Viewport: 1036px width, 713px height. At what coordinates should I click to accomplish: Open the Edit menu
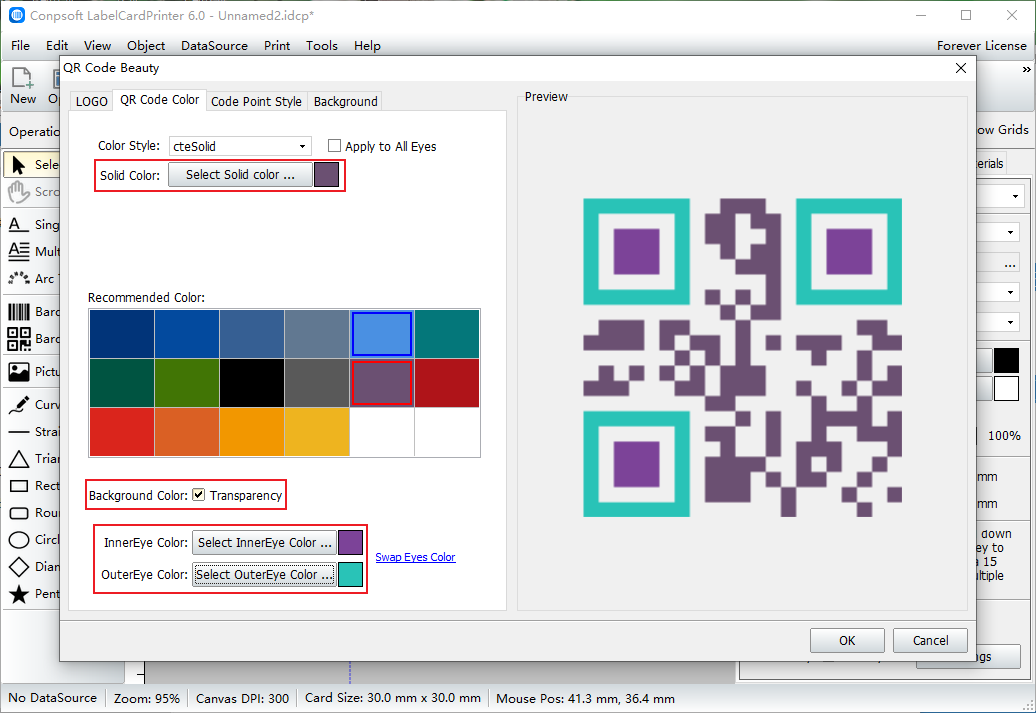coord(57,46)
